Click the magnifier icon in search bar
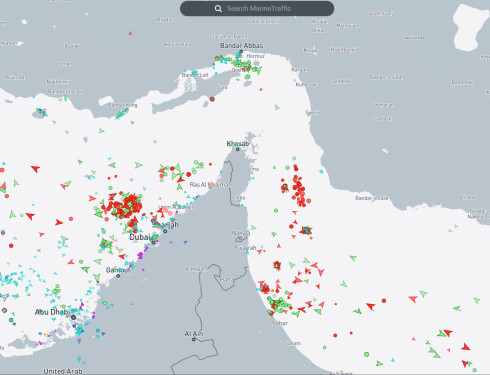The width and height of the screenshot is (490, 375). click(x=218, y=9)
